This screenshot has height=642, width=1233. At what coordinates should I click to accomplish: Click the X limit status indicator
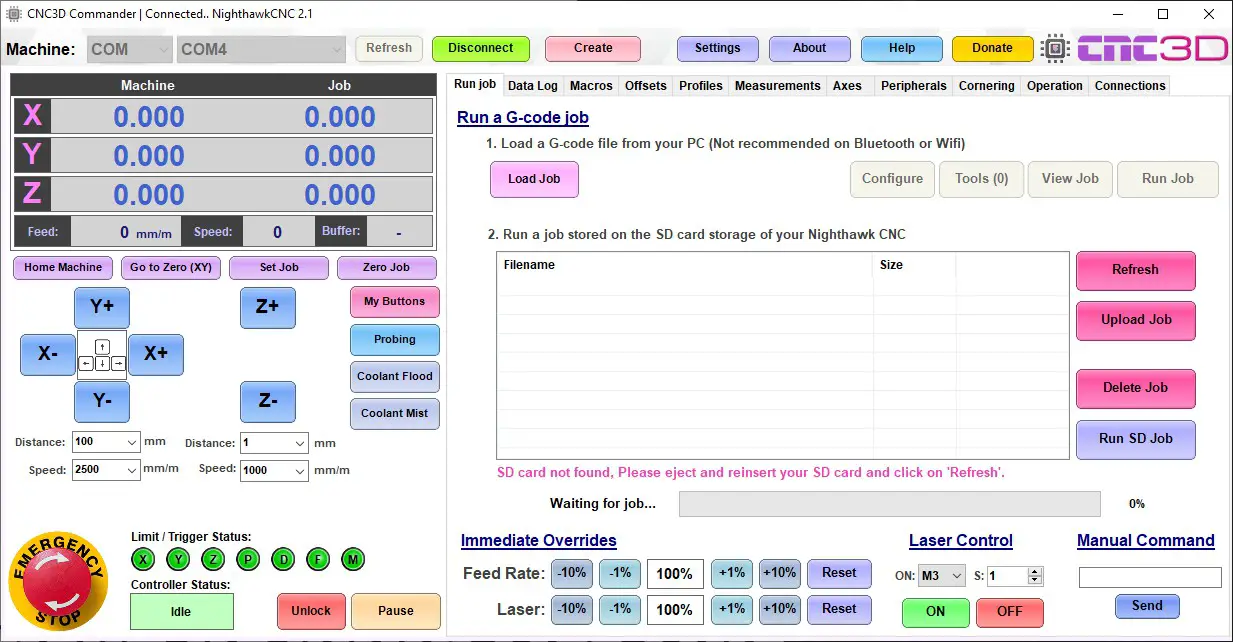pos(143,559)
